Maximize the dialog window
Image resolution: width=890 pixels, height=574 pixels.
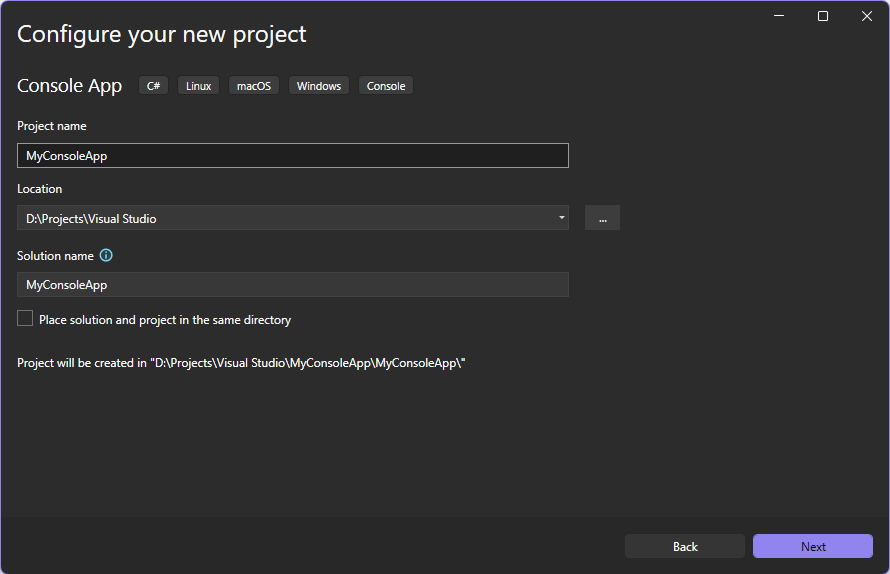[822, 16]
